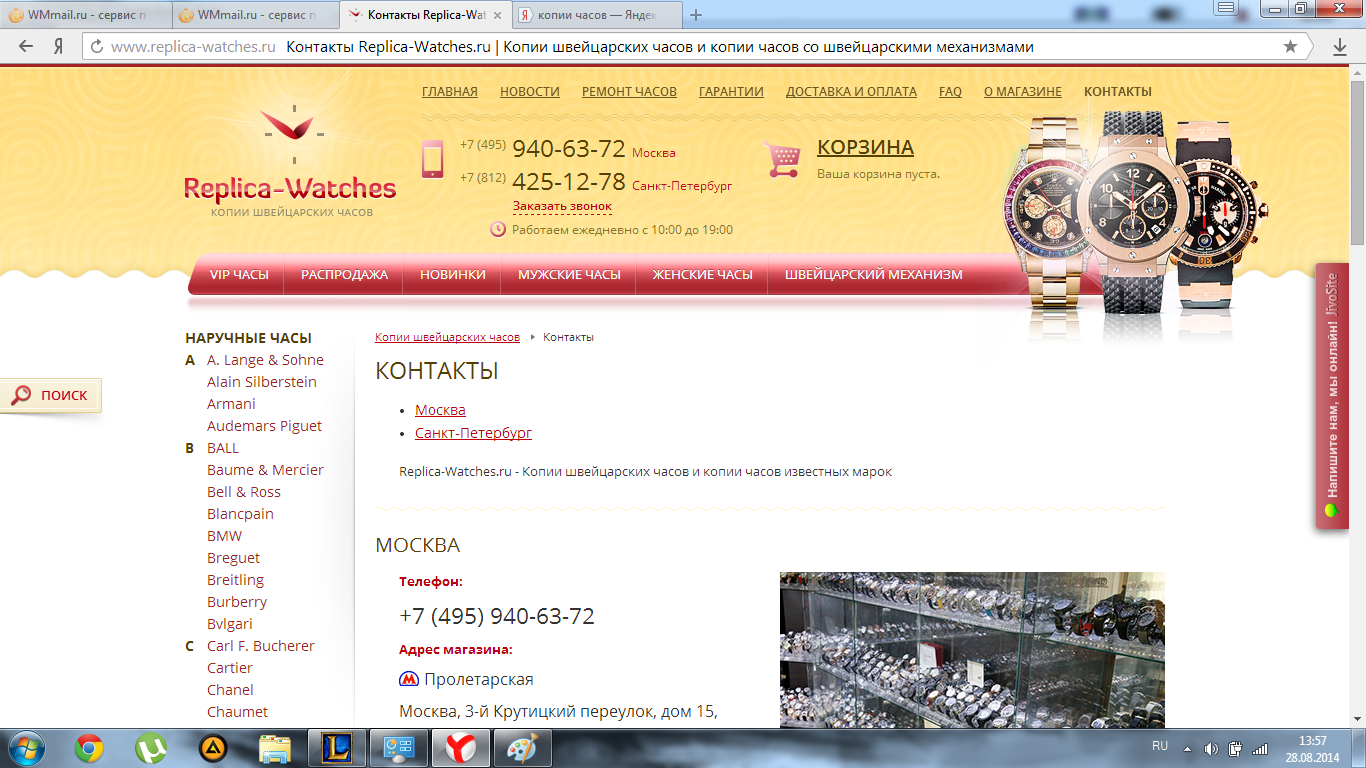
Task: Open the Мужские часы category
Action: (569, 274)
